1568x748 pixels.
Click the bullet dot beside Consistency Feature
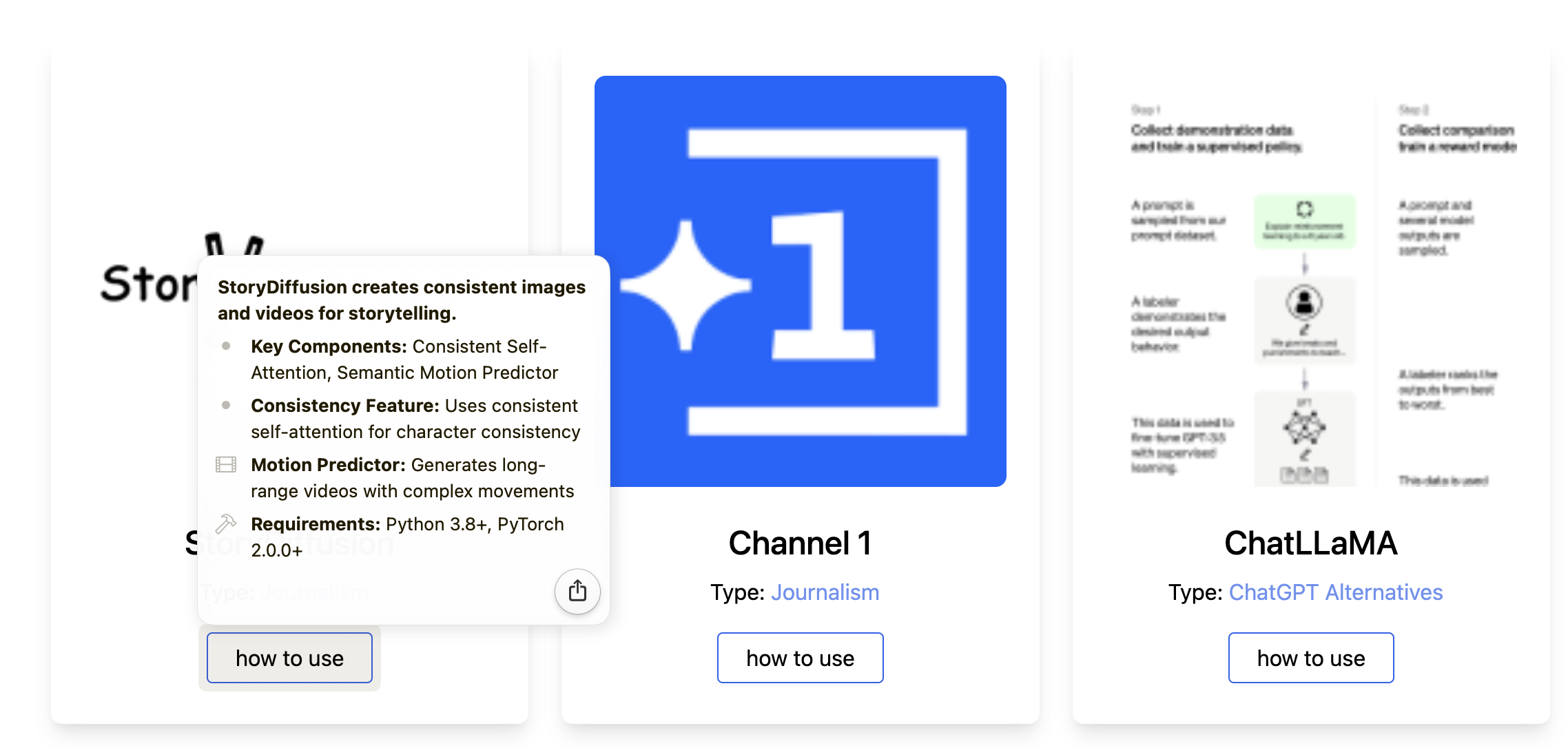[226, 405]
